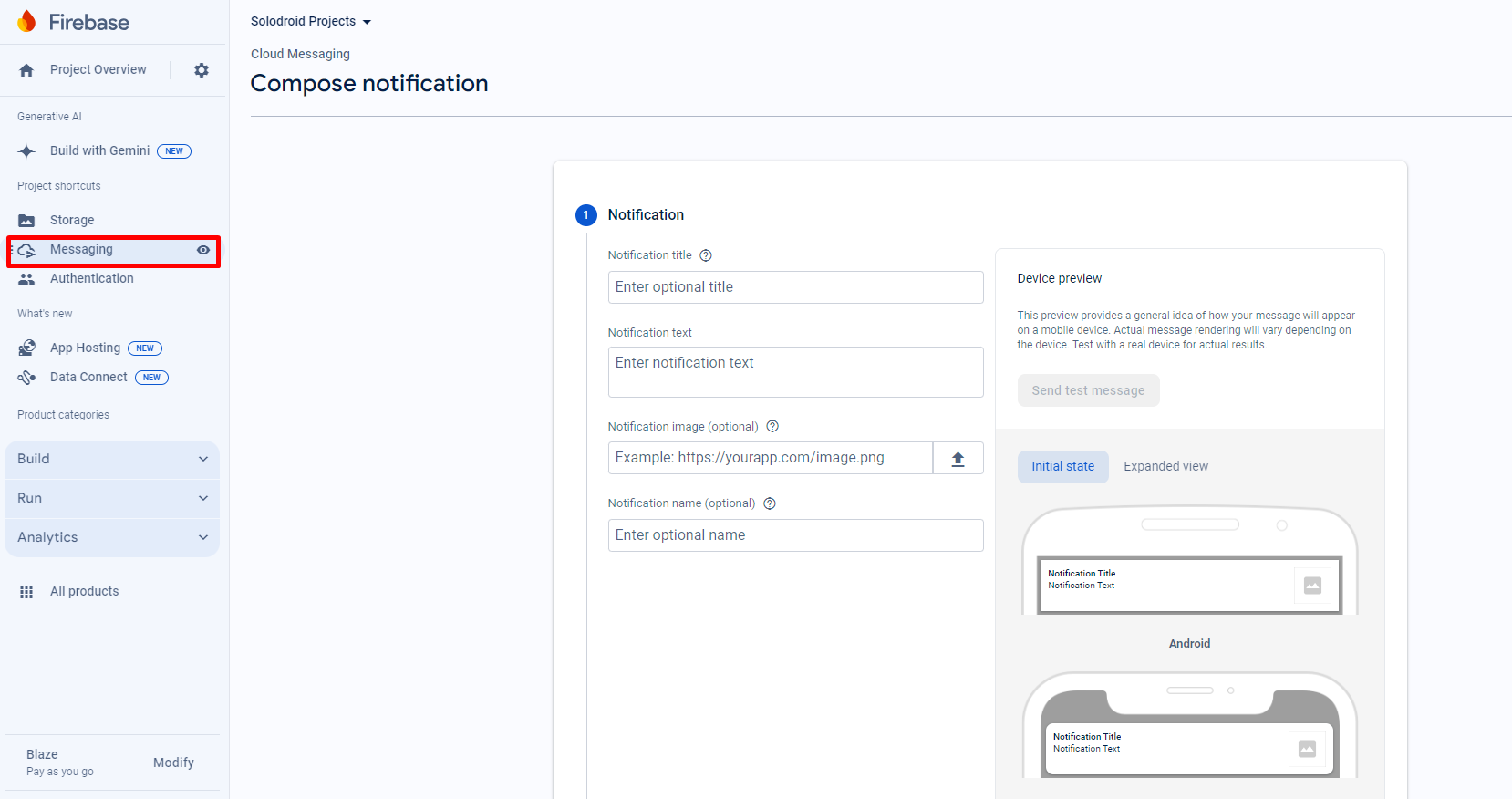Go to Project Overview link
Screen dimensions: 1512x799
(98, 70)
